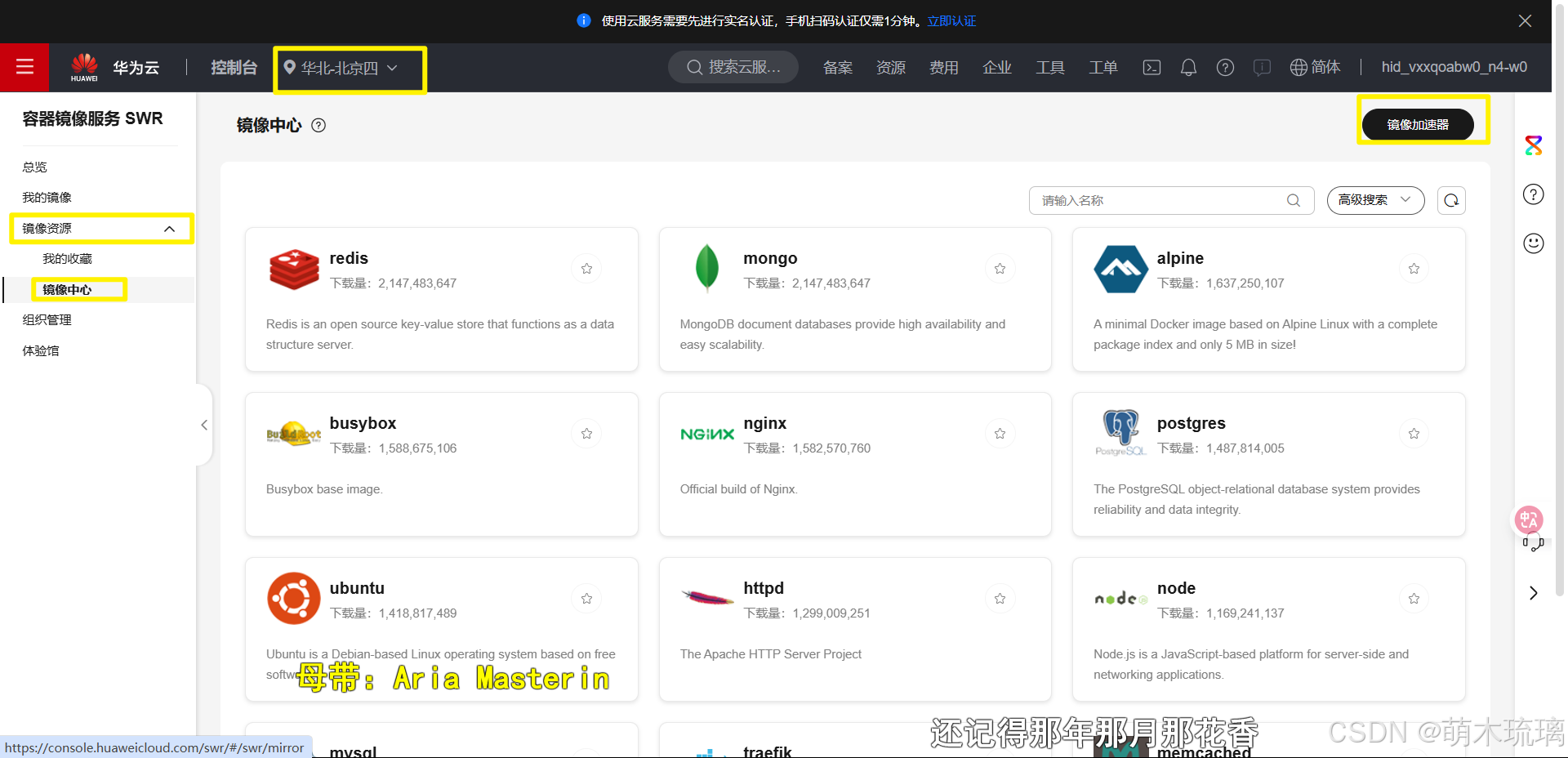Collapse the left navigation panel

click(x=204, y=425)
